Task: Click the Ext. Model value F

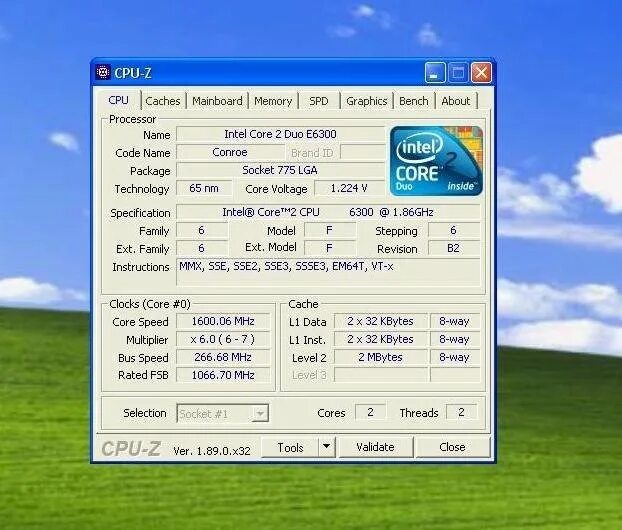Action: [x=329, y=248]
